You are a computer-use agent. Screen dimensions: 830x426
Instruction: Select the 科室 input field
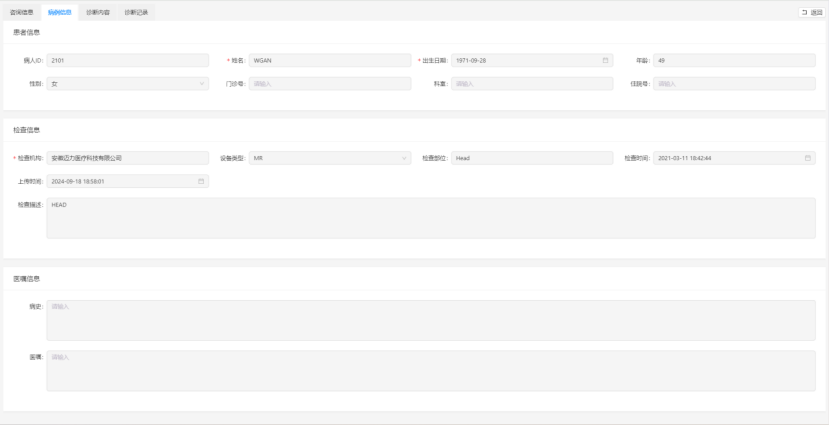point(531,84)
